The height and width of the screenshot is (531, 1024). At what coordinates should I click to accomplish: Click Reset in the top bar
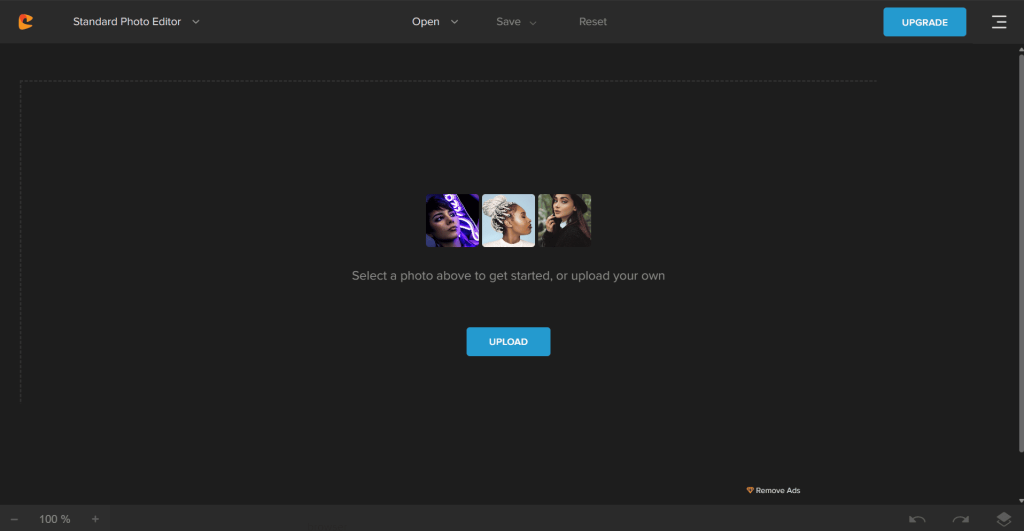[593, 22]
